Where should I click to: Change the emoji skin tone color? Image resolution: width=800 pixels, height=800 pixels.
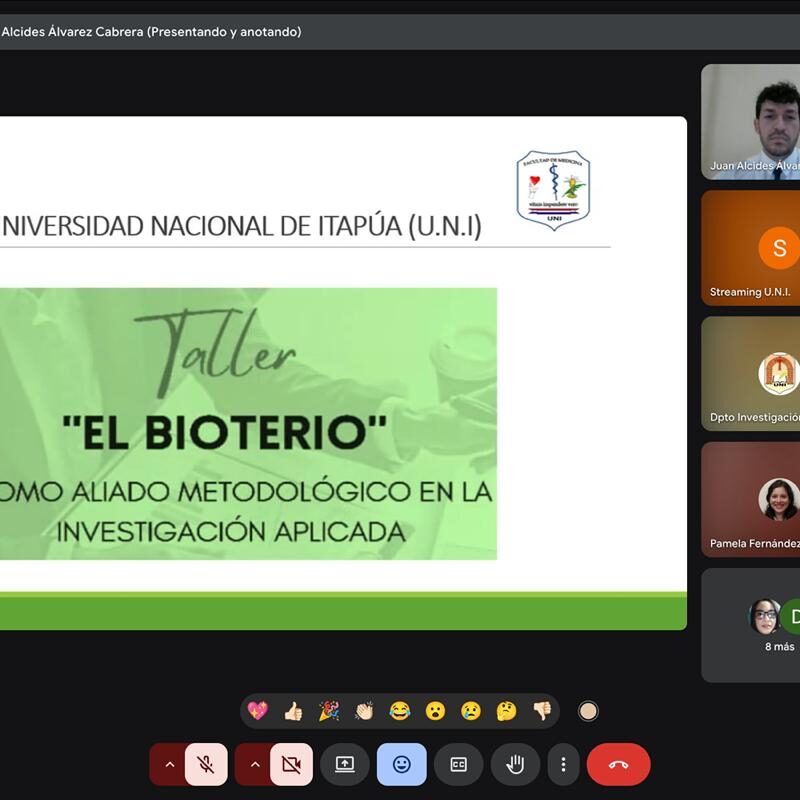pyautogui.click(x=589, y=711)
